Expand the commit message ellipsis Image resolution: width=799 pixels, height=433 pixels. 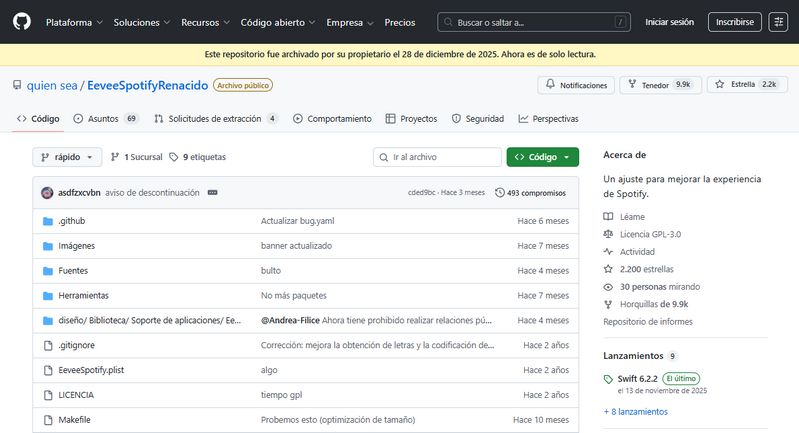coord(212,193)
